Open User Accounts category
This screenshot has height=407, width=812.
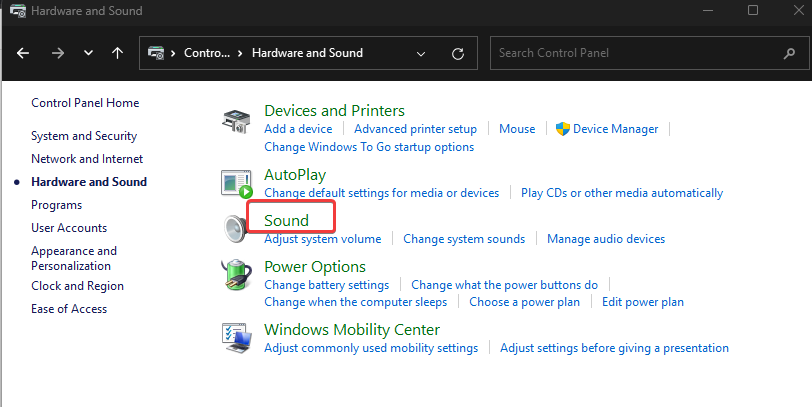click(x=69, y=228)
